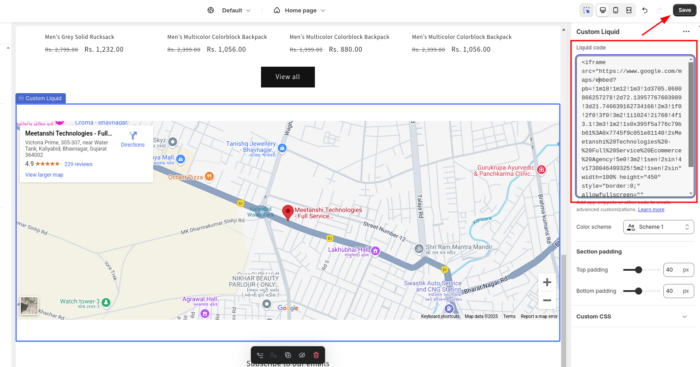Switch to mobile preview mode
The width and height of the screenshot is (700, 367).
[x=616, y=10]
